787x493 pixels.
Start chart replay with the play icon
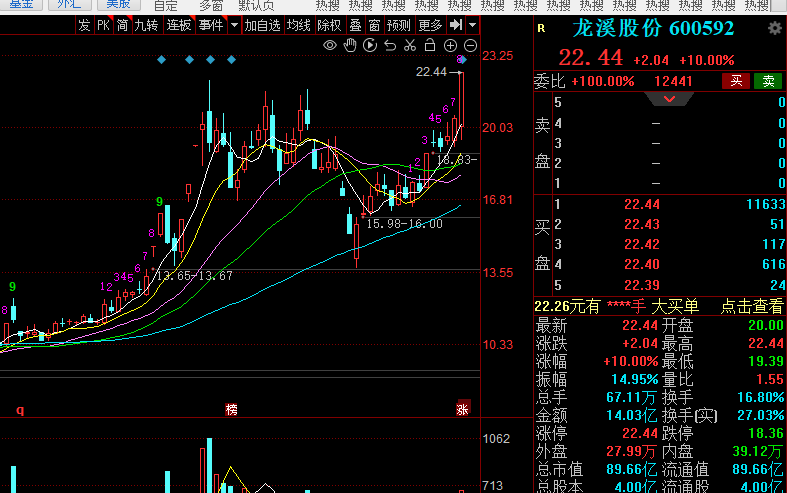[x=370, y=46]
